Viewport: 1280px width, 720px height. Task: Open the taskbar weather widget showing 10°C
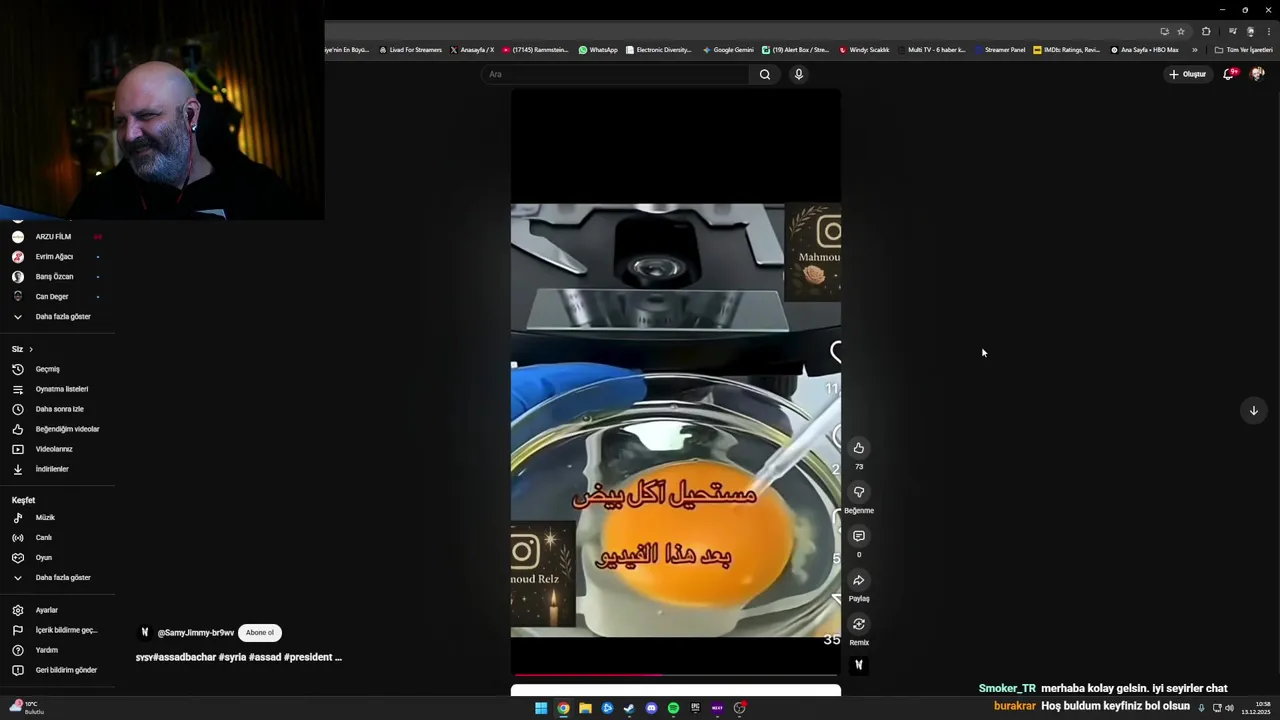click(x=27, y=707)
